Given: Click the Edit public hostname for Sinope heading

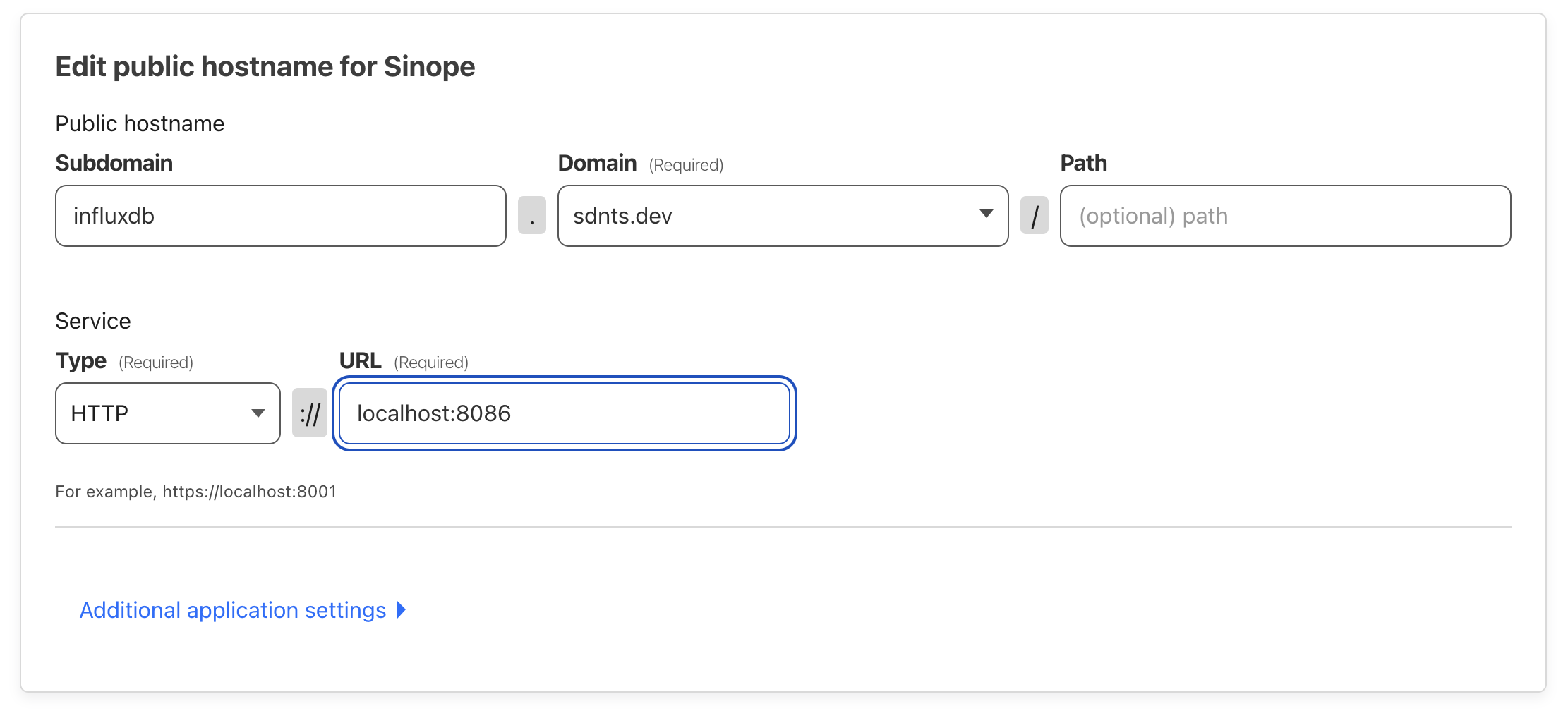Looking at the screenshot, I should (x=265, y=66).
